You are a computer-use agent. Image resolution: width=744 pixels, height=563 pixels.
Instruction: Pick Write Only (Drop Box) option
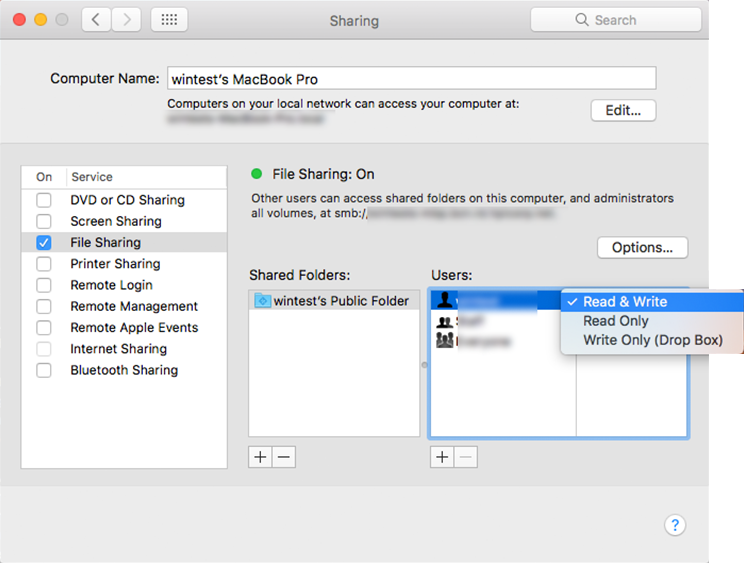[x=652, y=340]
